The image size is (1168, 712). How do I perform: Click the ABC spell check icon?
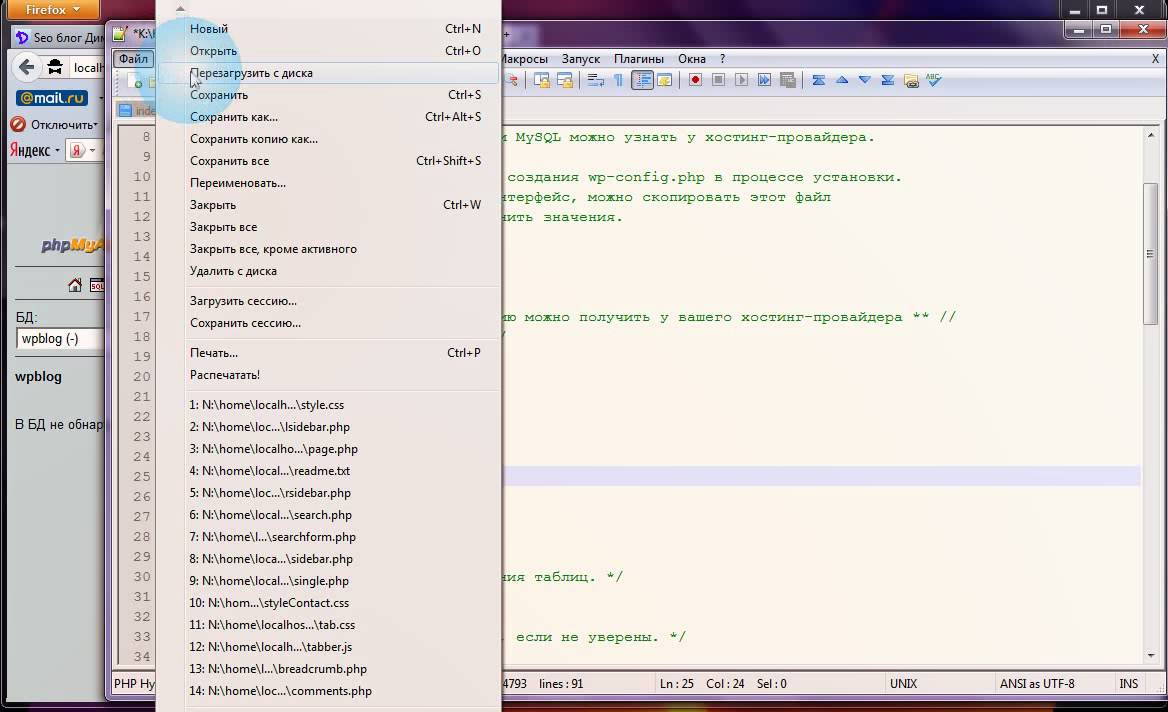934,79
